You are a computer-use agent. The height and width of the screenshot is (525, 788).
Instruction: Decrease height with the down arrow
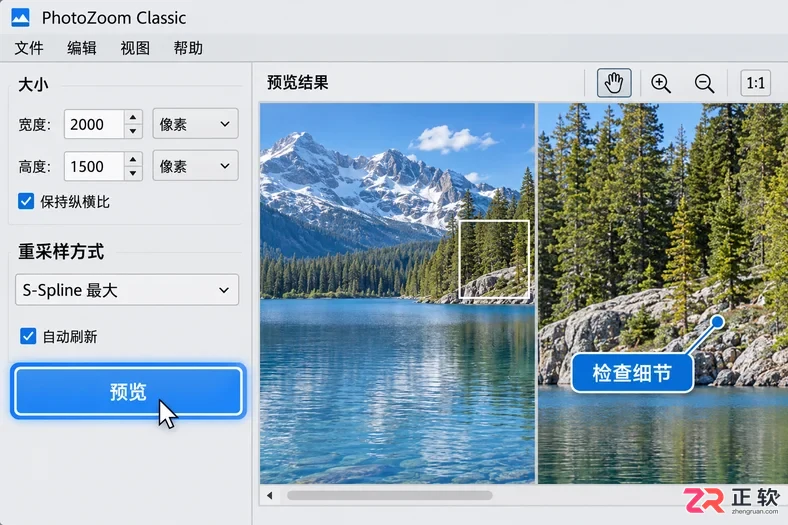pyautogui.click(x=133, y=173)
